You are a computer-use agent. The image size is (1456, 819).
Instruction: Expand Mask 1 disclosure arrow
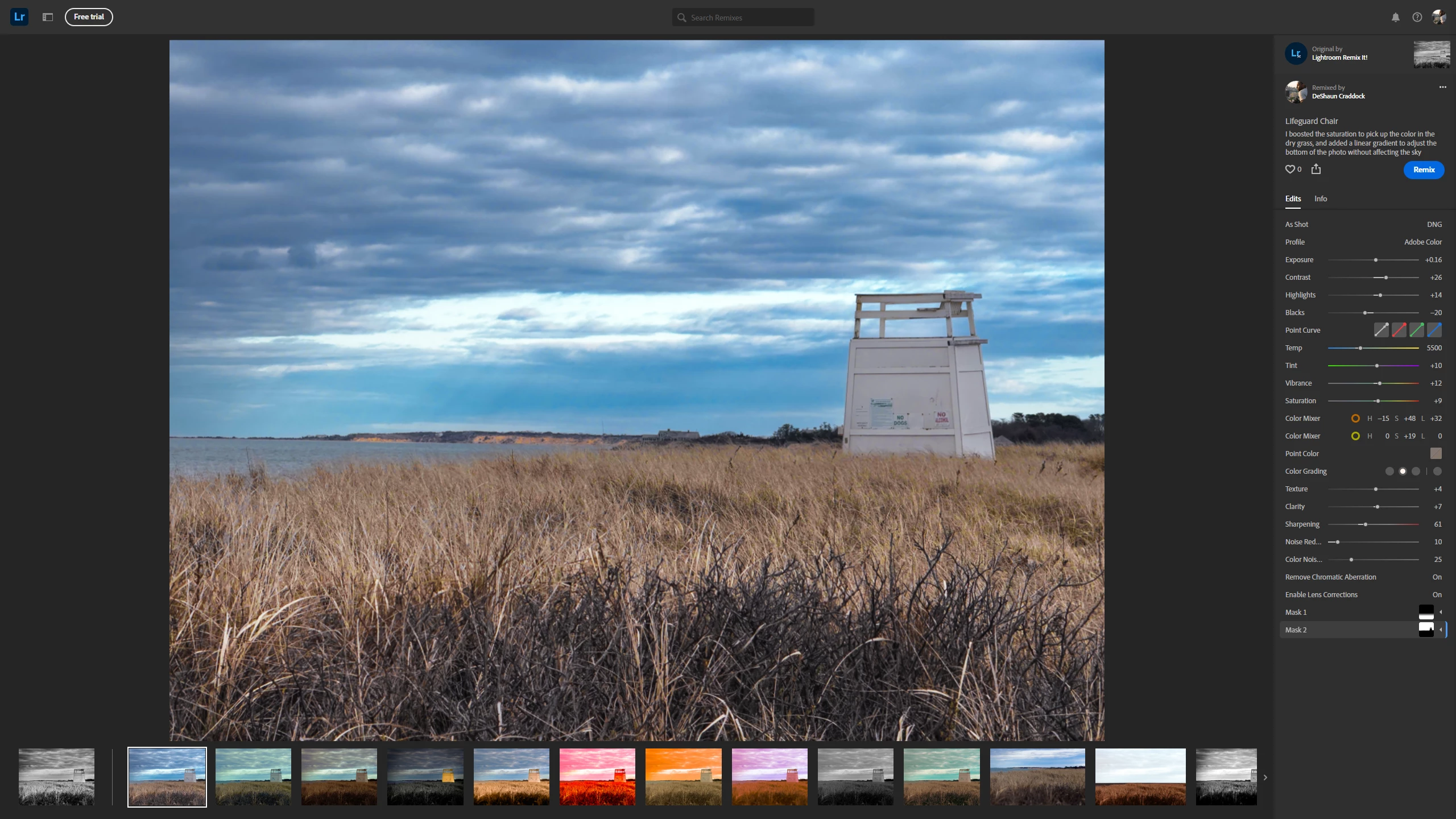point(1441,612)
